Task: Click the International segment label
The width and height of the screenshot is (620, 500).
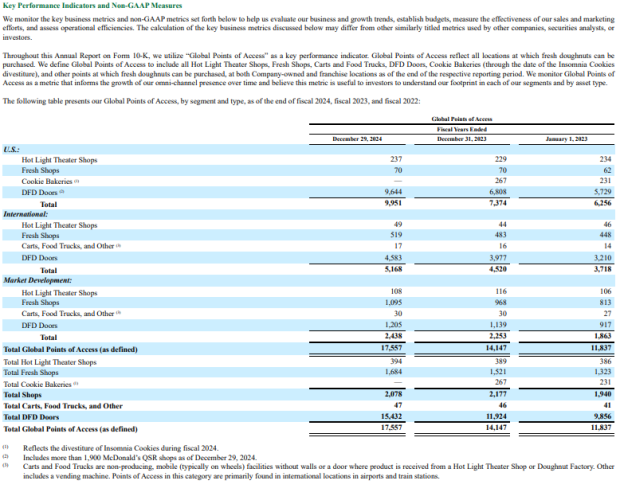Action: click(26, 214)
